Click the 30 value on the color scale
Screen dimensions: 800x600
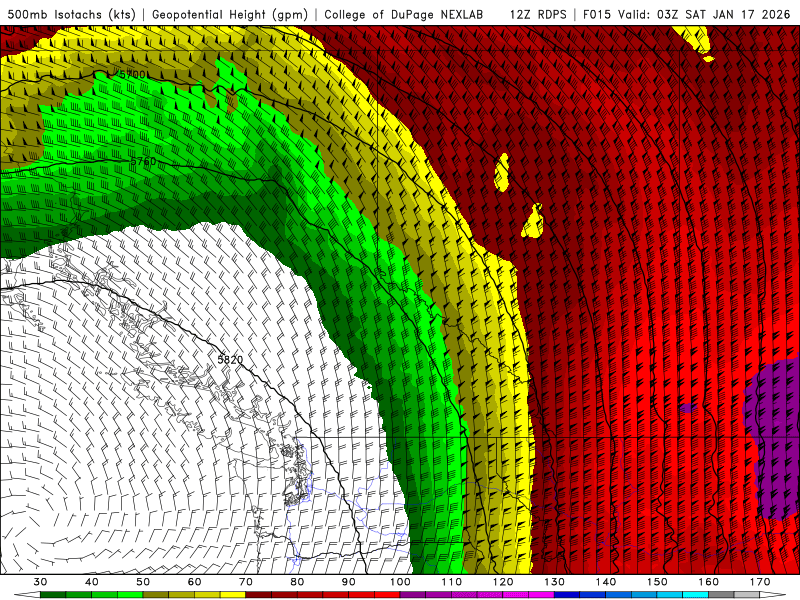[40, 582]
